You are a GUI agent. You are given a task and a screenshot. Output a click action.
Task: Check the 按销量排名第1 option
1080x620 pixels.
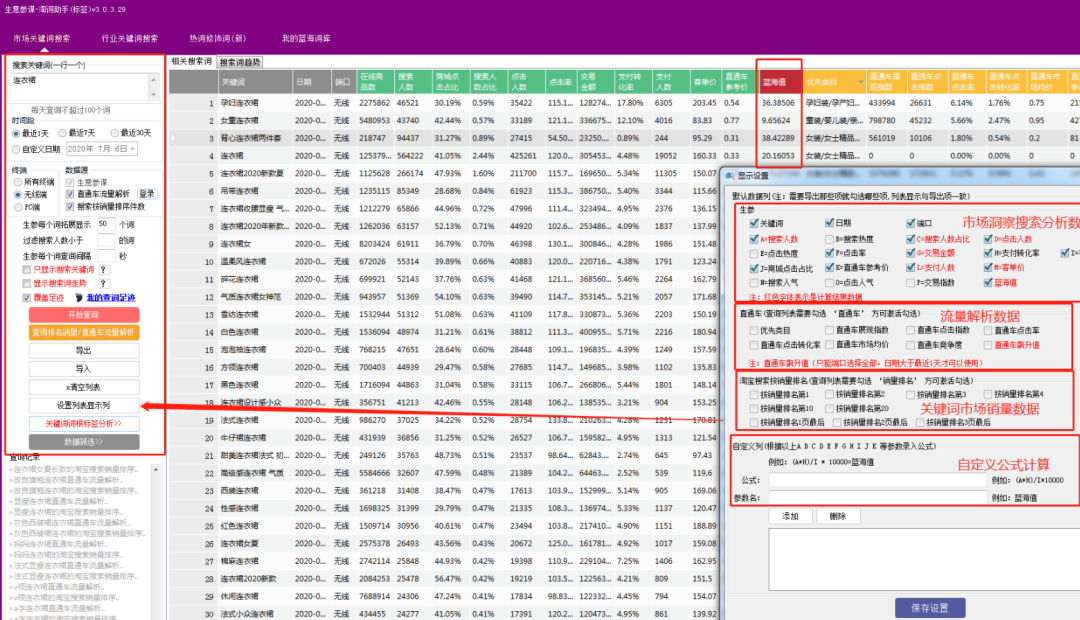(753, 395)
